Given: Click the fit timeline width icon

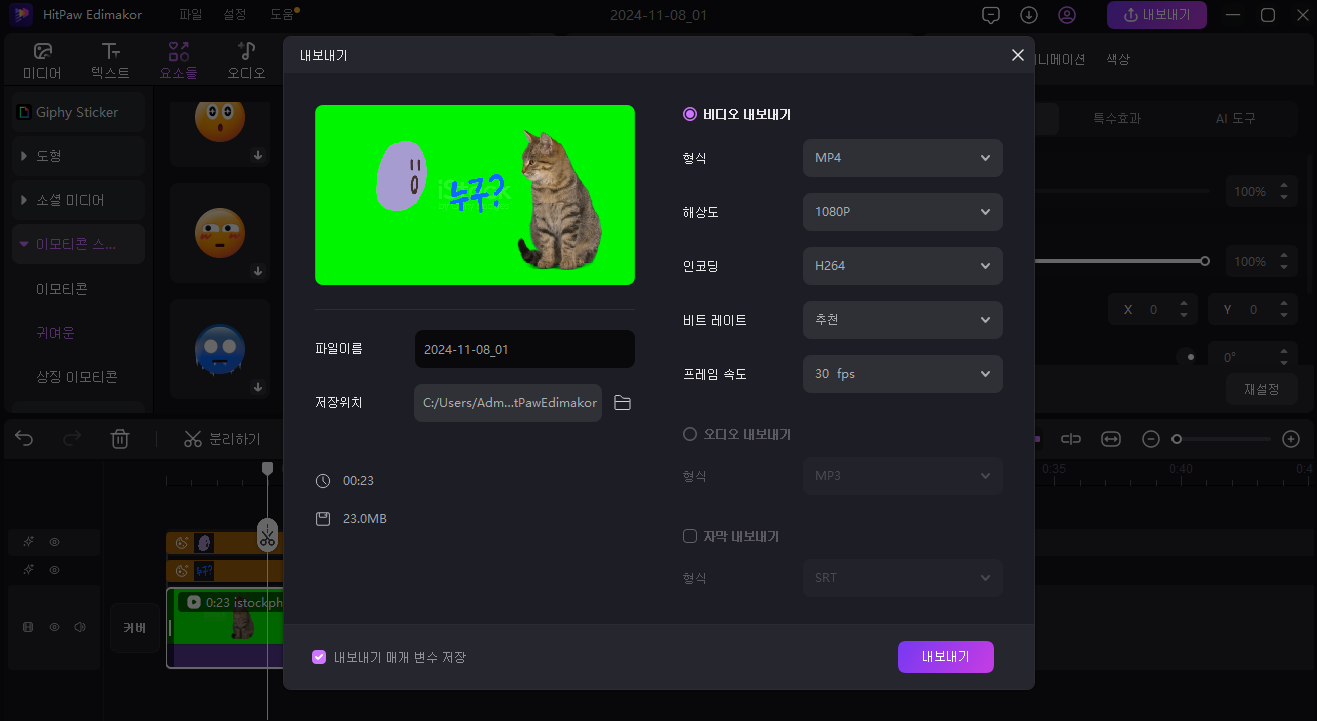Looking at the screenshot, I should 1111,439.
